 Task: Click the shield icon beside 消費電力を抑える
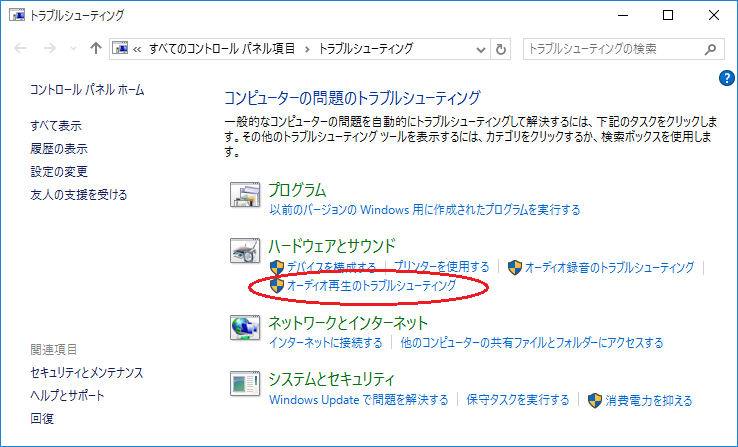[595, 400]
